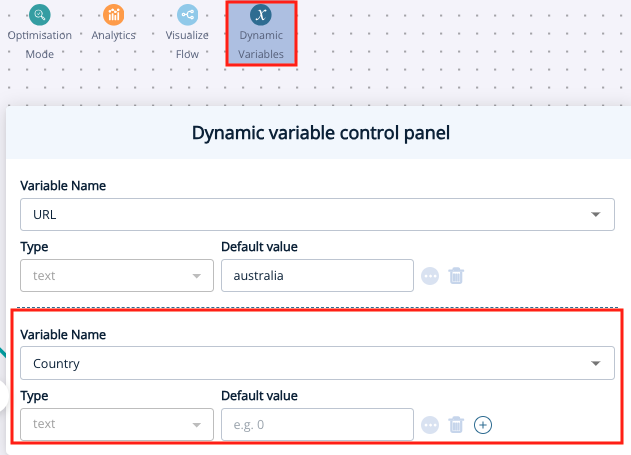Add new variable with plus icon
This screenshot has height=455, width=631.
pyautogui.click(x=483, y=425)
